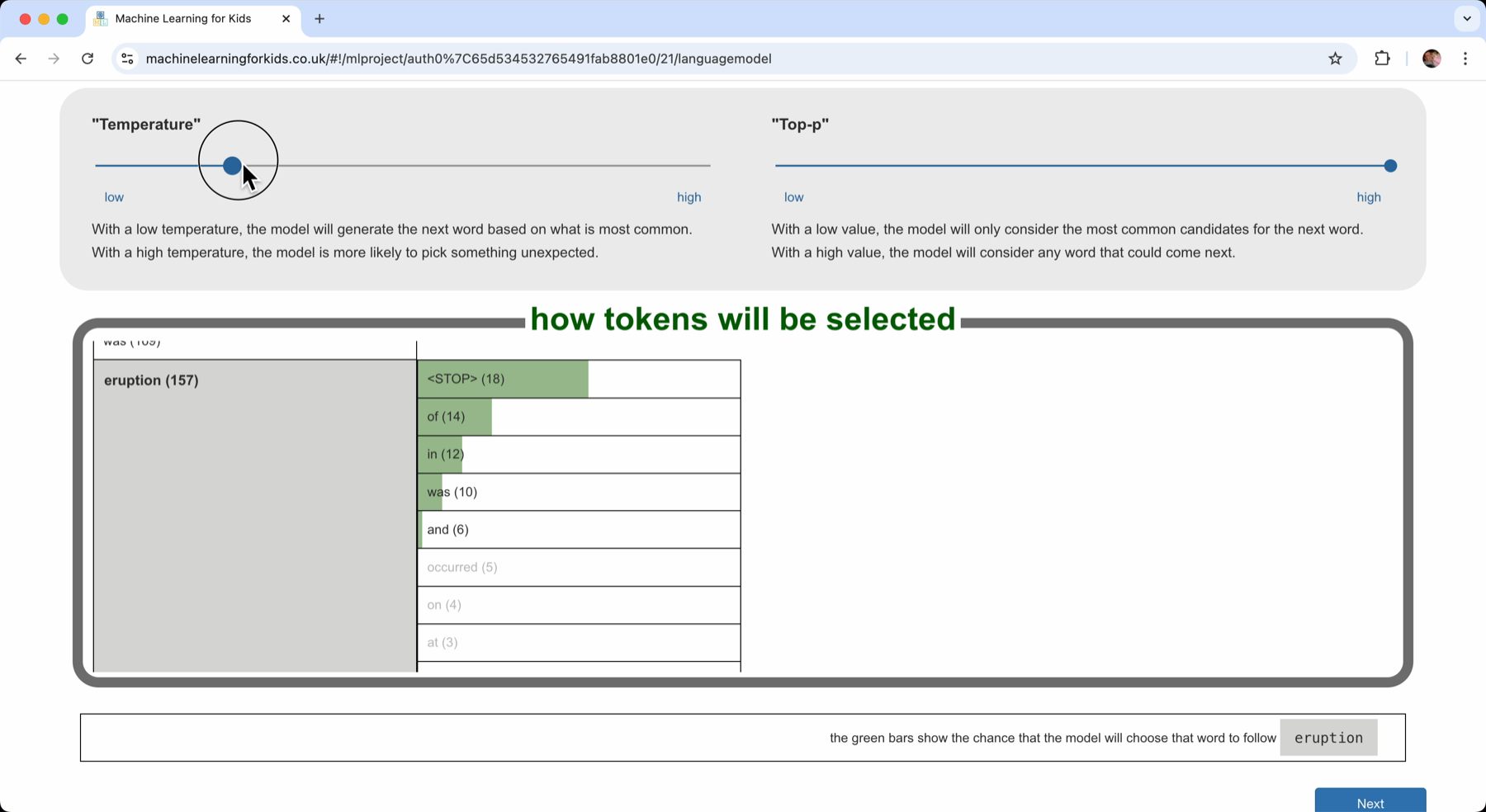Select the <STOP> (18) candidate row
Screen dimensions: 1486x812
pos(579,379)
